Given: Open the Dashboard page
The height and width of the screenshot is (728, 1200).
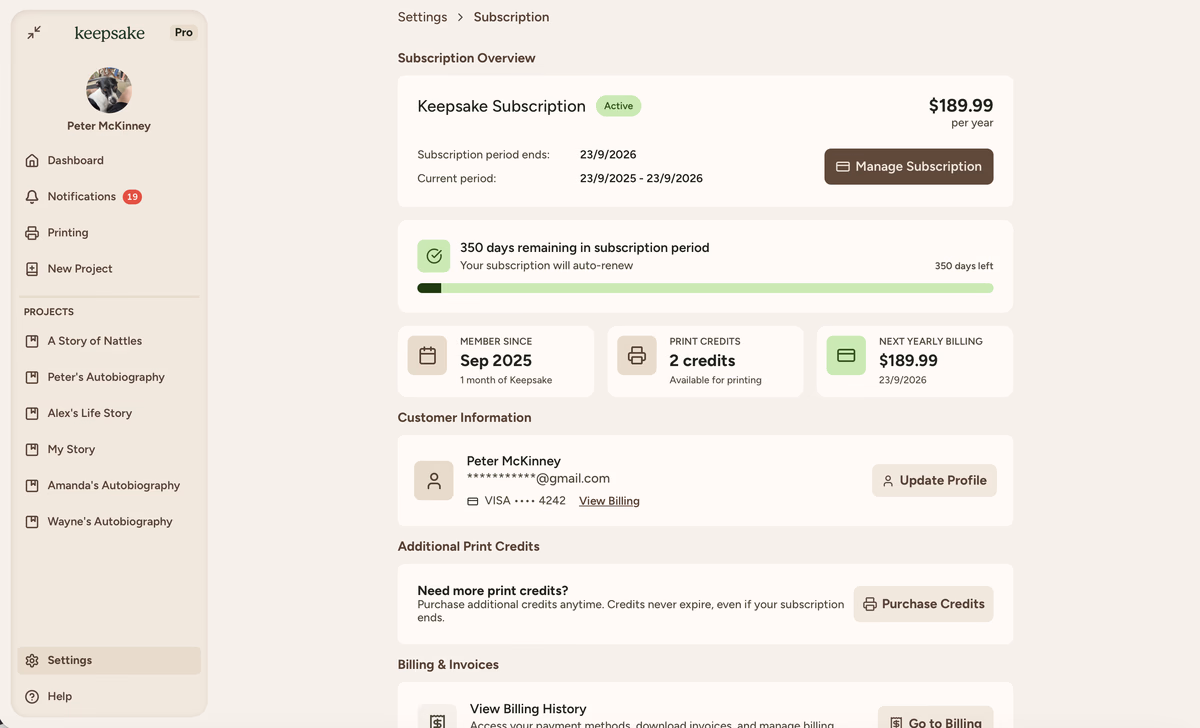Looking at the screenshot, I should 75,160.
